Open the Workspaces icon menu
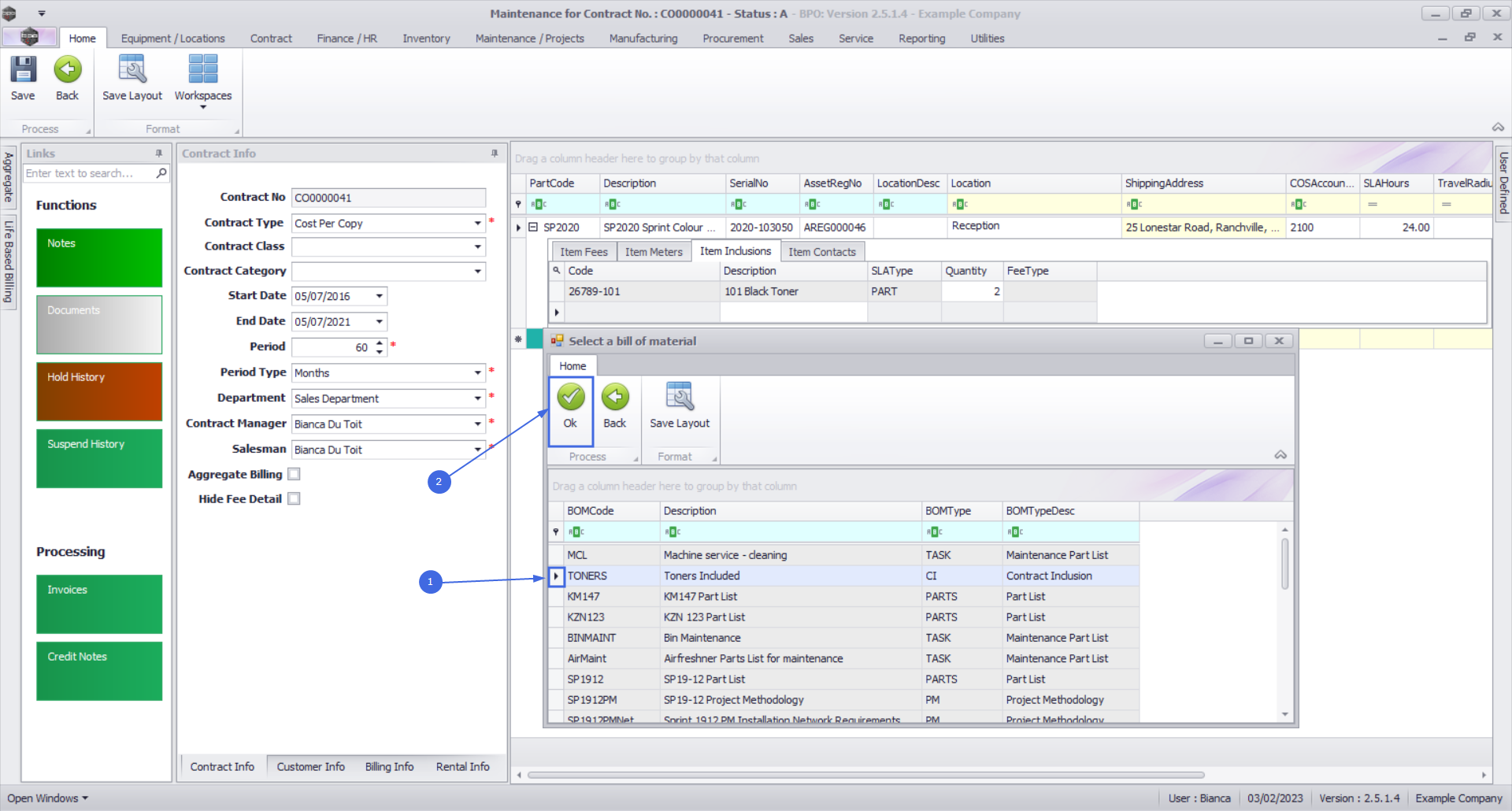 202,70
